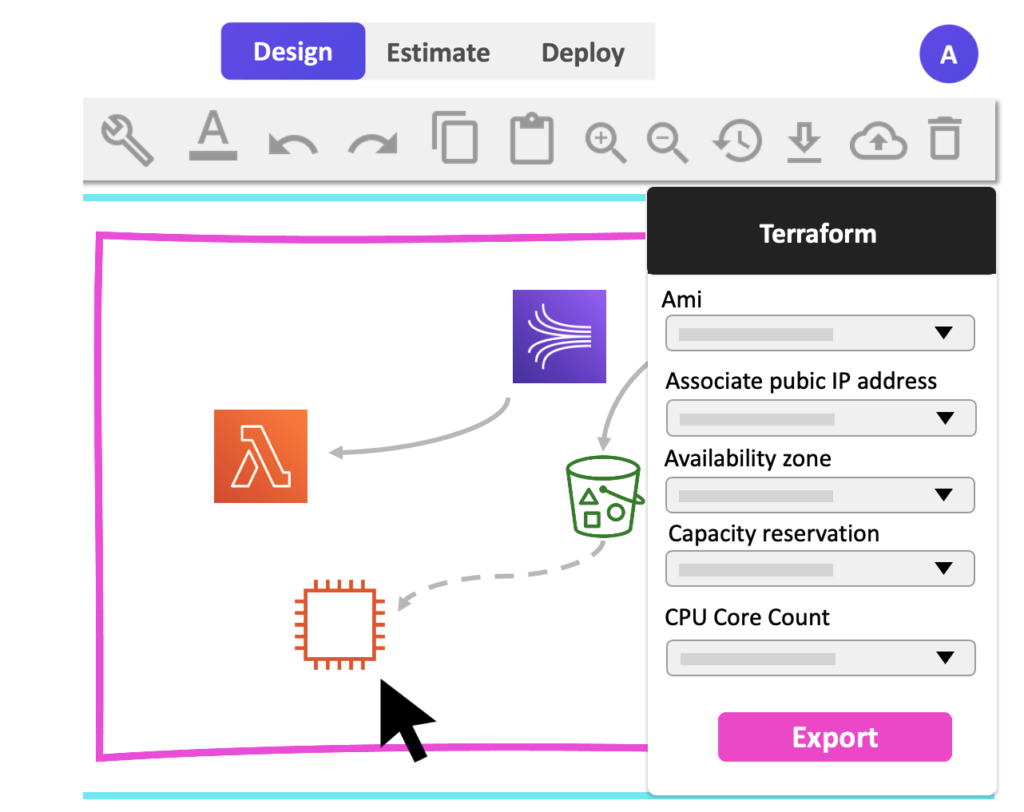Click the CPU Core Count label
Image resolution: width=1024 pixels, height=812 pixels.
pos(747,617)
